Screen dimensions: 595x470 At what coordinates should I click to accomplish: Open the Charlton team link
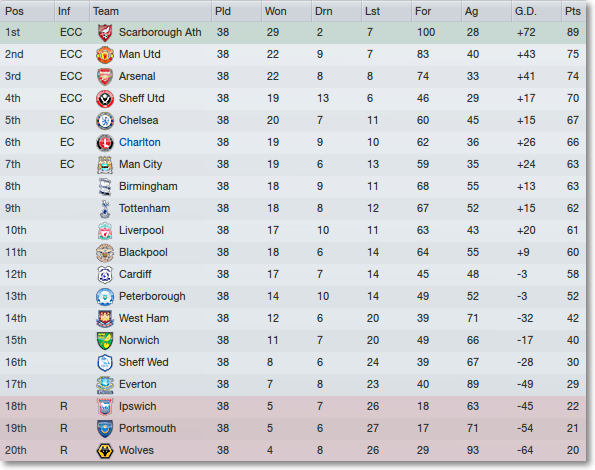pyautogui.click(x=140, y=142)
